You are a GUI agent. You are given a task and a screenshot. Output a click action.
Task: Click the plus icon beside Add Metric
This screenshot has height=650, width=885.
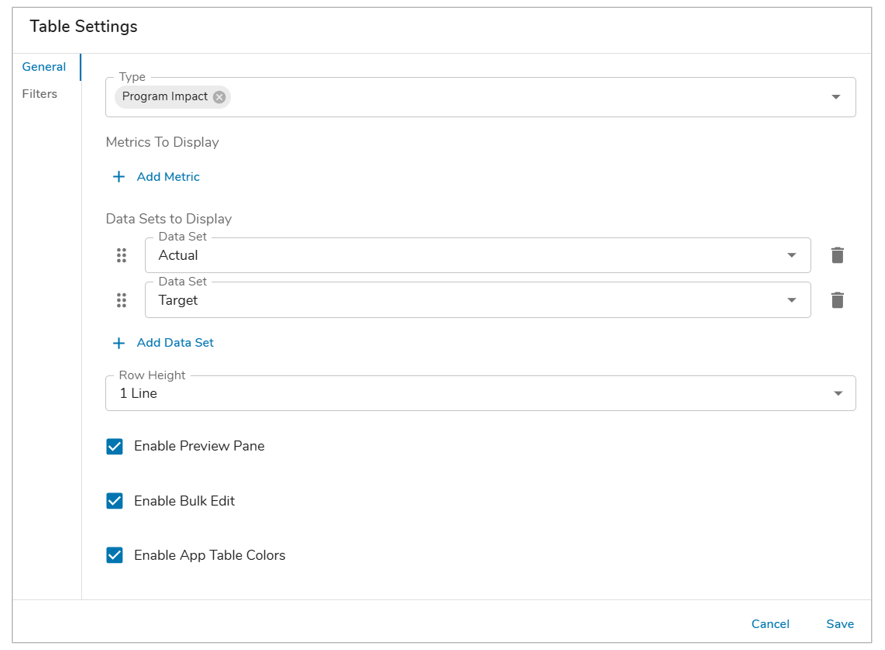click(x=119, y=177)
